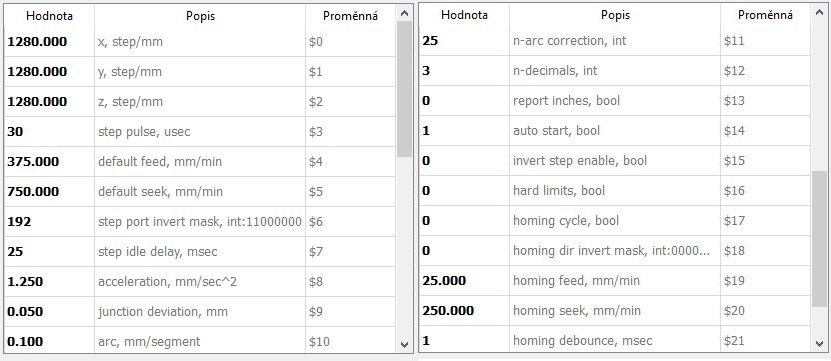Click the scroll-up arrow of the right table

(x=819, y=13)
